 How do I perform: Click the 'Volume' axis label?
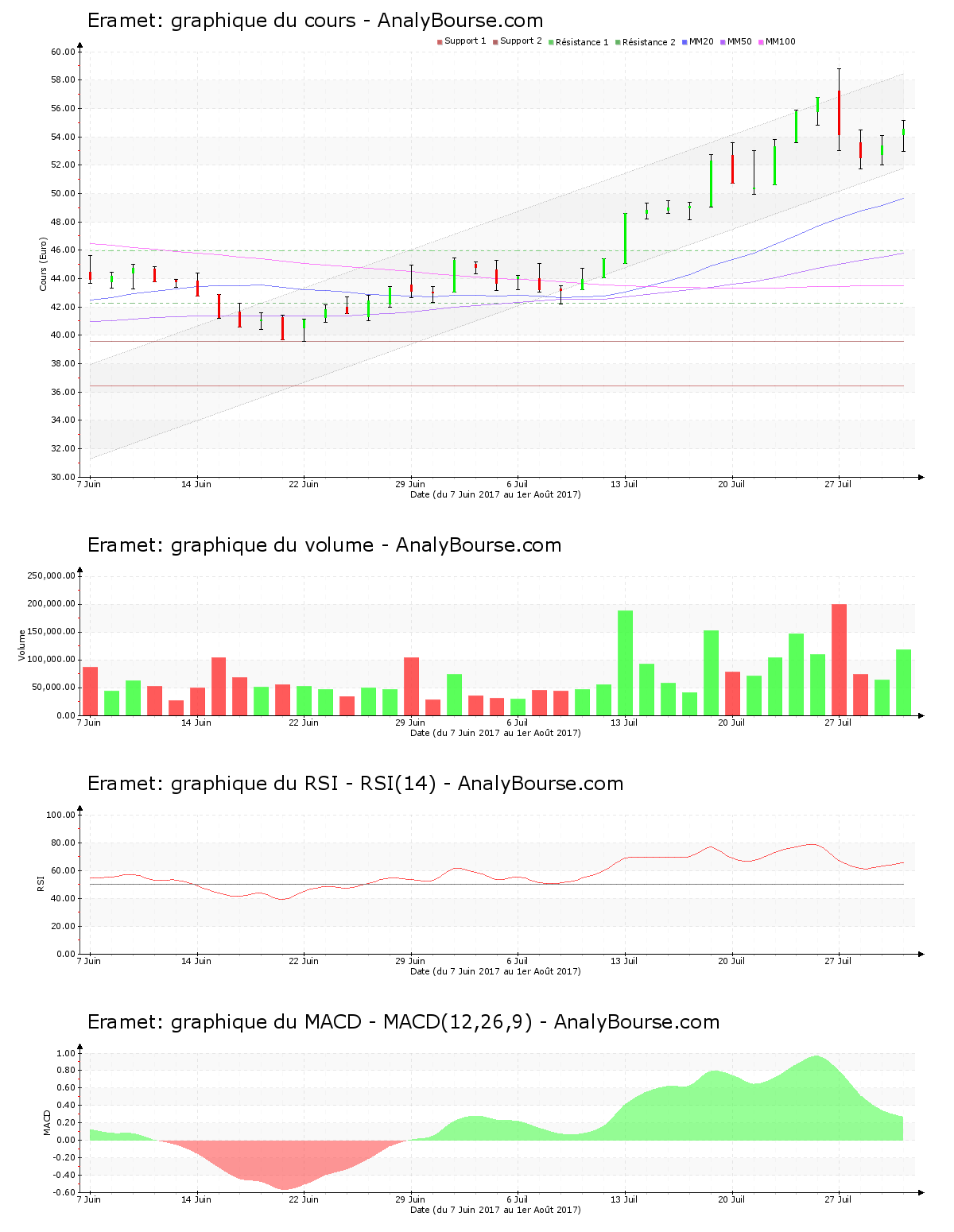point(22,645)
